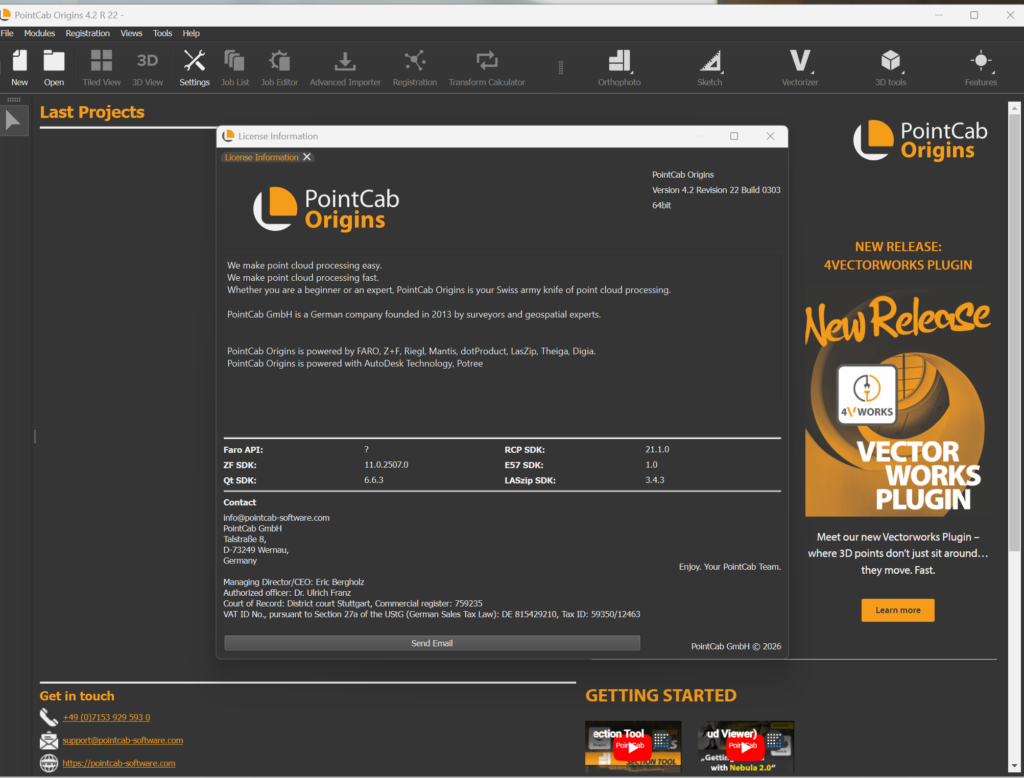Screen dimensions: 1024x778
Task: Click the info@pointcab-software.com contact text
Action: pos(276,517)
